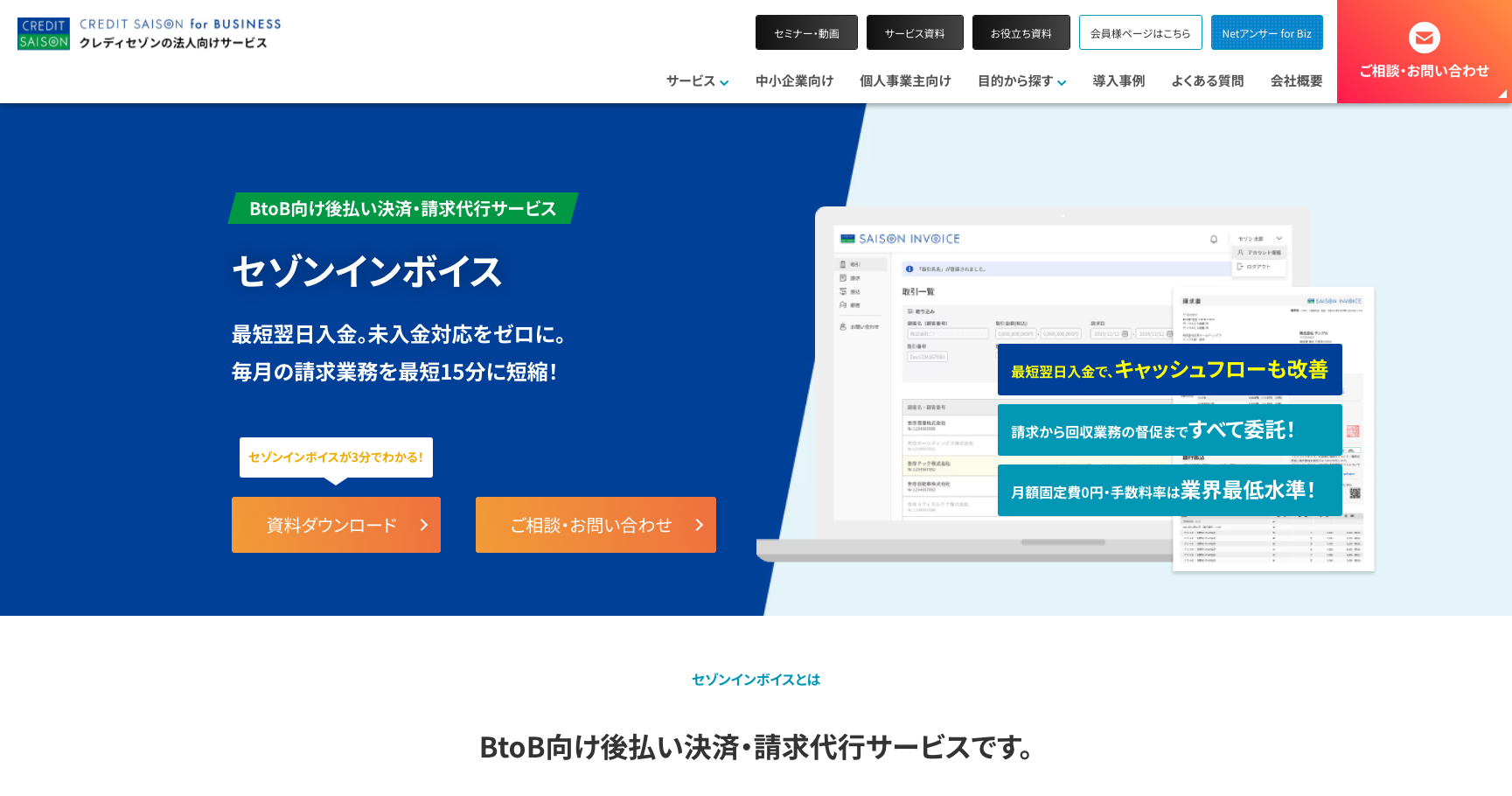Image resolution: width=1512 pixels, height=796 pixels.
Task: Click the 業界最低水準! banner
Action: [x=1169, y=490]
